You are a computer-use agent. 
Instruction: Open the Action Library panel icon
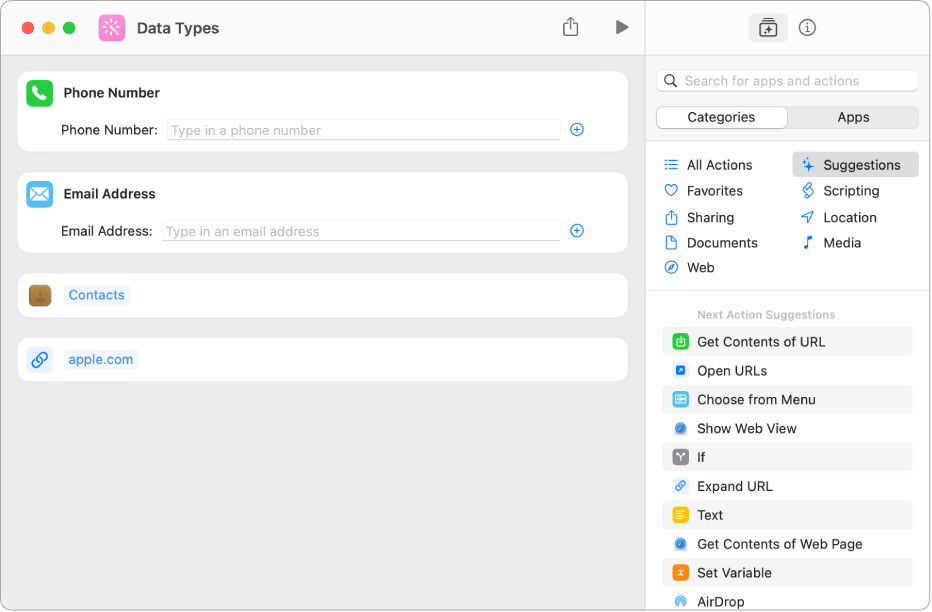pos(768,28)
